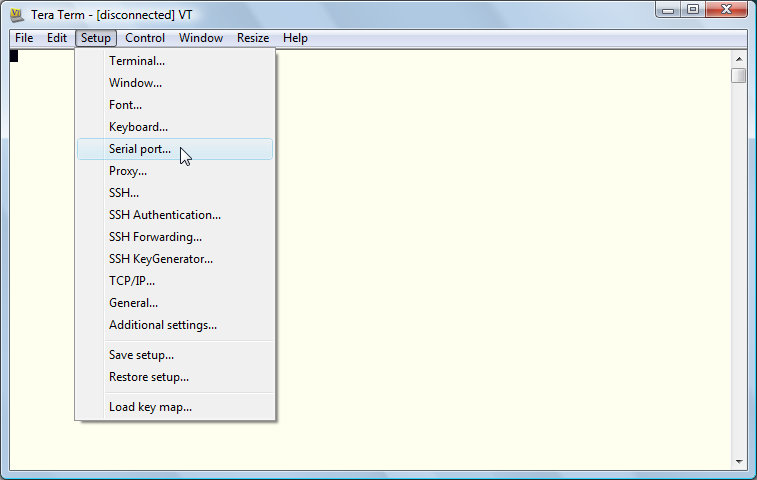Open Keyboard... setup option
This screenshot has height=480, width=757.
tap(138, 127)
